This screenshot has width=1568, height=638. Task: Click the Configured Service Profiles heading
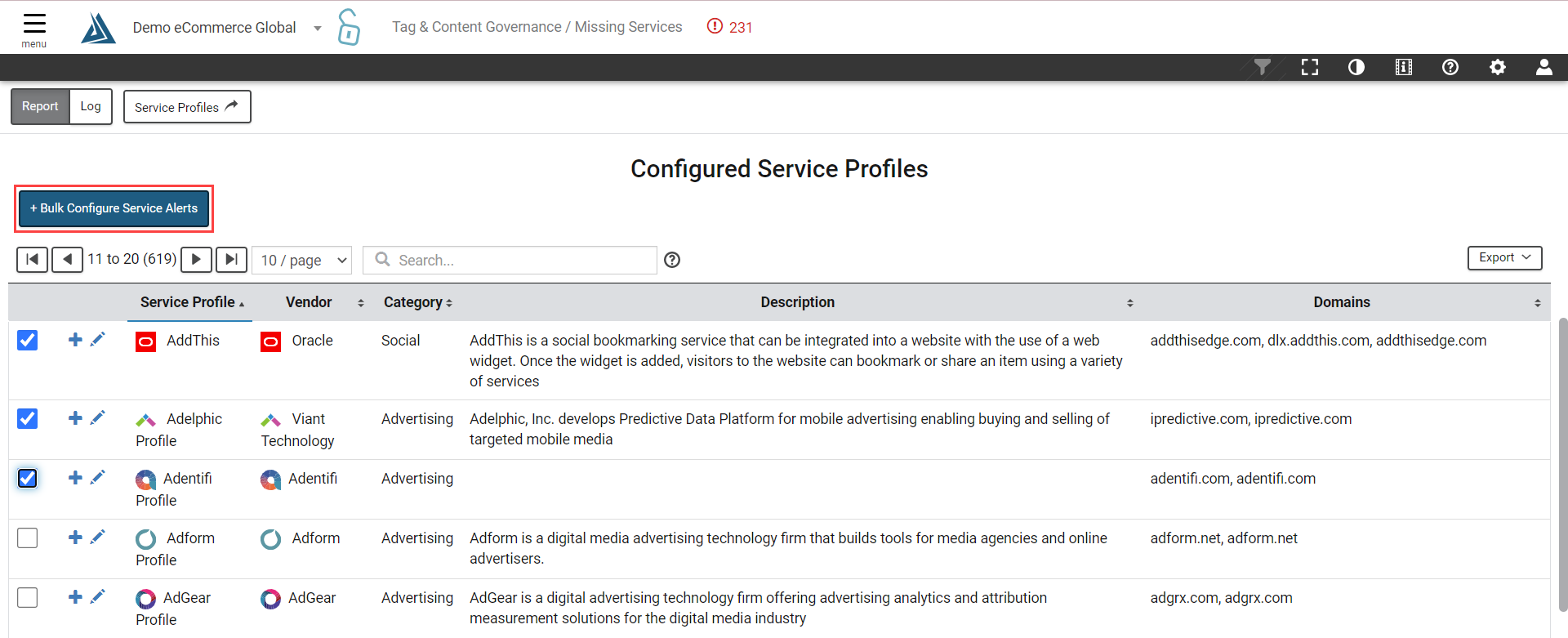coord(779,168)
